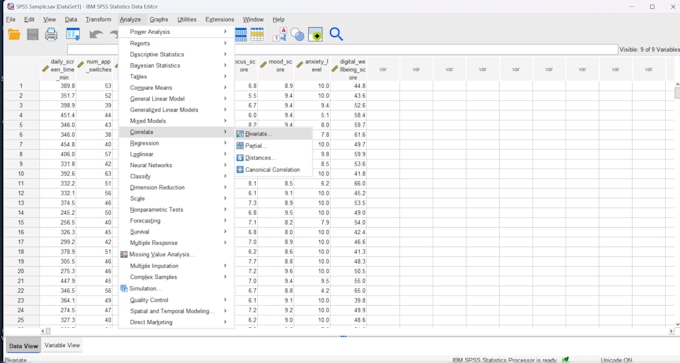Expand the Regression submenu
Screen dimensions: 680x363
tap(176, 143)
